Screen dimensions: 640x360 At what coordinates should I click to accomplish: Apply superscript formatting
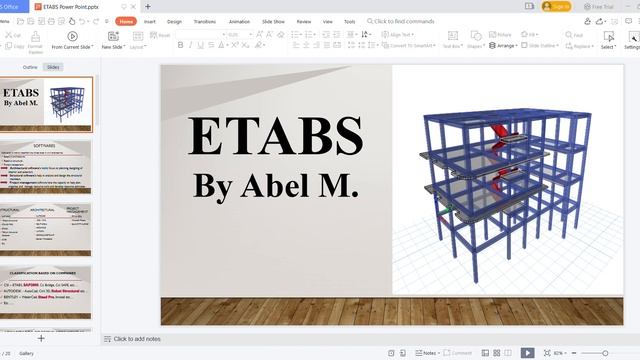click(235, 45)
